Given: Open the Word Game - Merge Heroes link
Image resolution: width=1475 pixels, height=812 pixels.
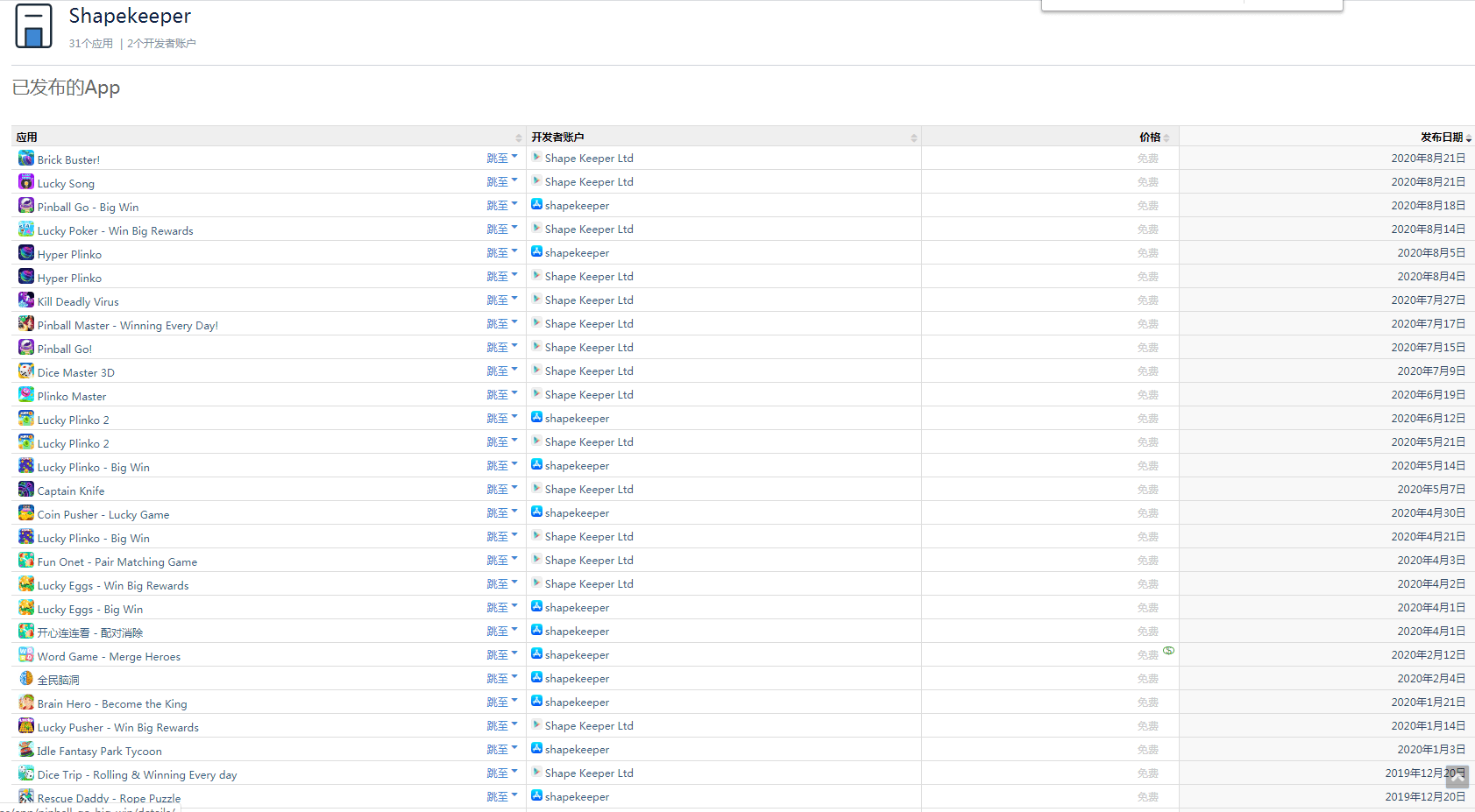Looking at the screenshot, I should 109,657.
